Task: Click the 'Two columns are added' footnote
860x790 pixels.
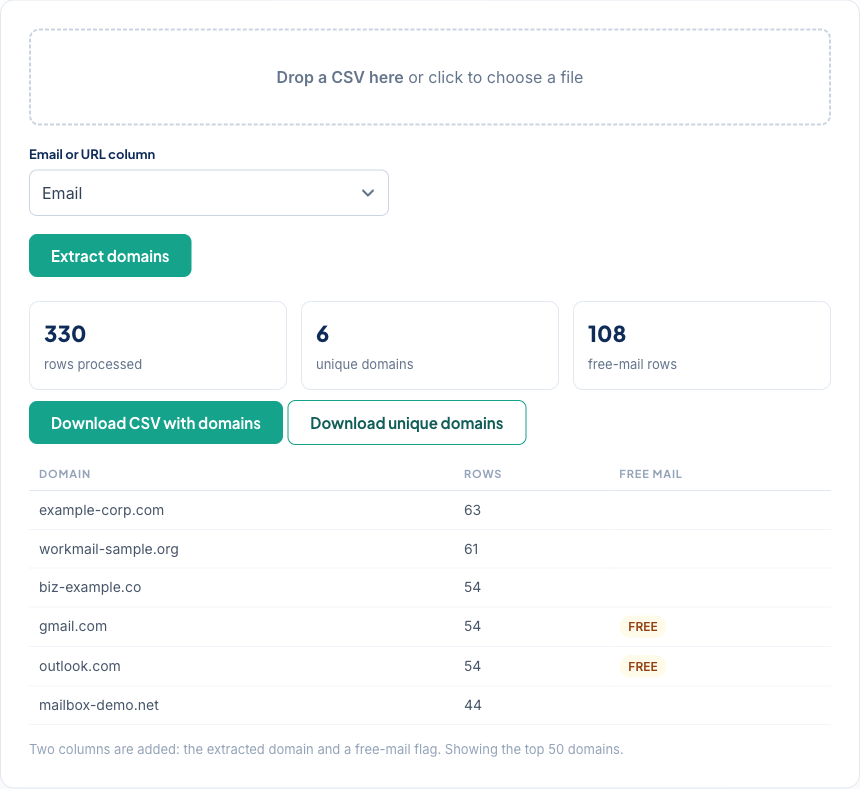Action: [x=326, y=749]
